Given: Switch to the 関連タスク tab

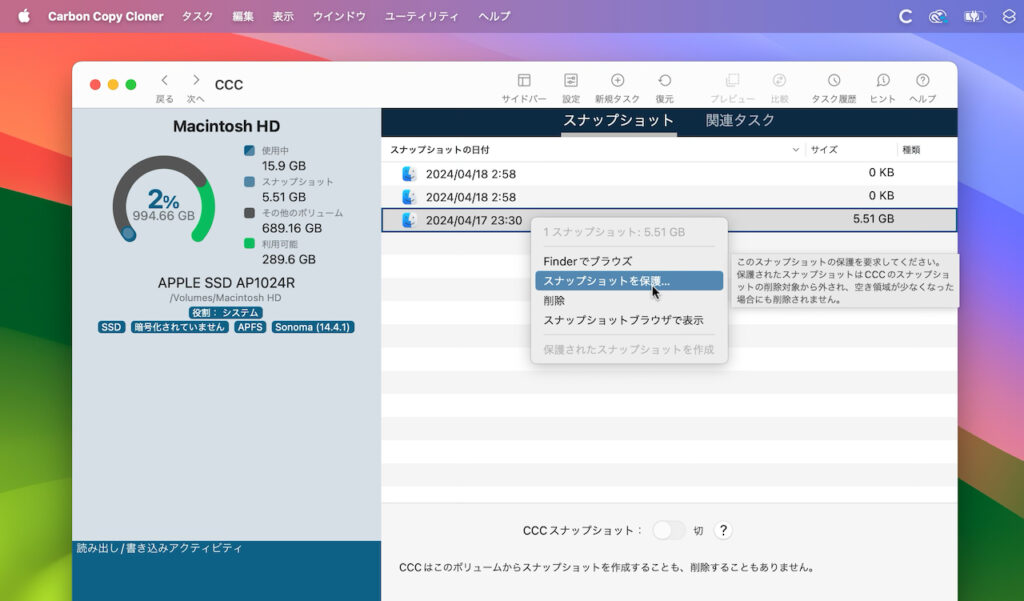Looking at the screenshot, I should pos(738,118).
